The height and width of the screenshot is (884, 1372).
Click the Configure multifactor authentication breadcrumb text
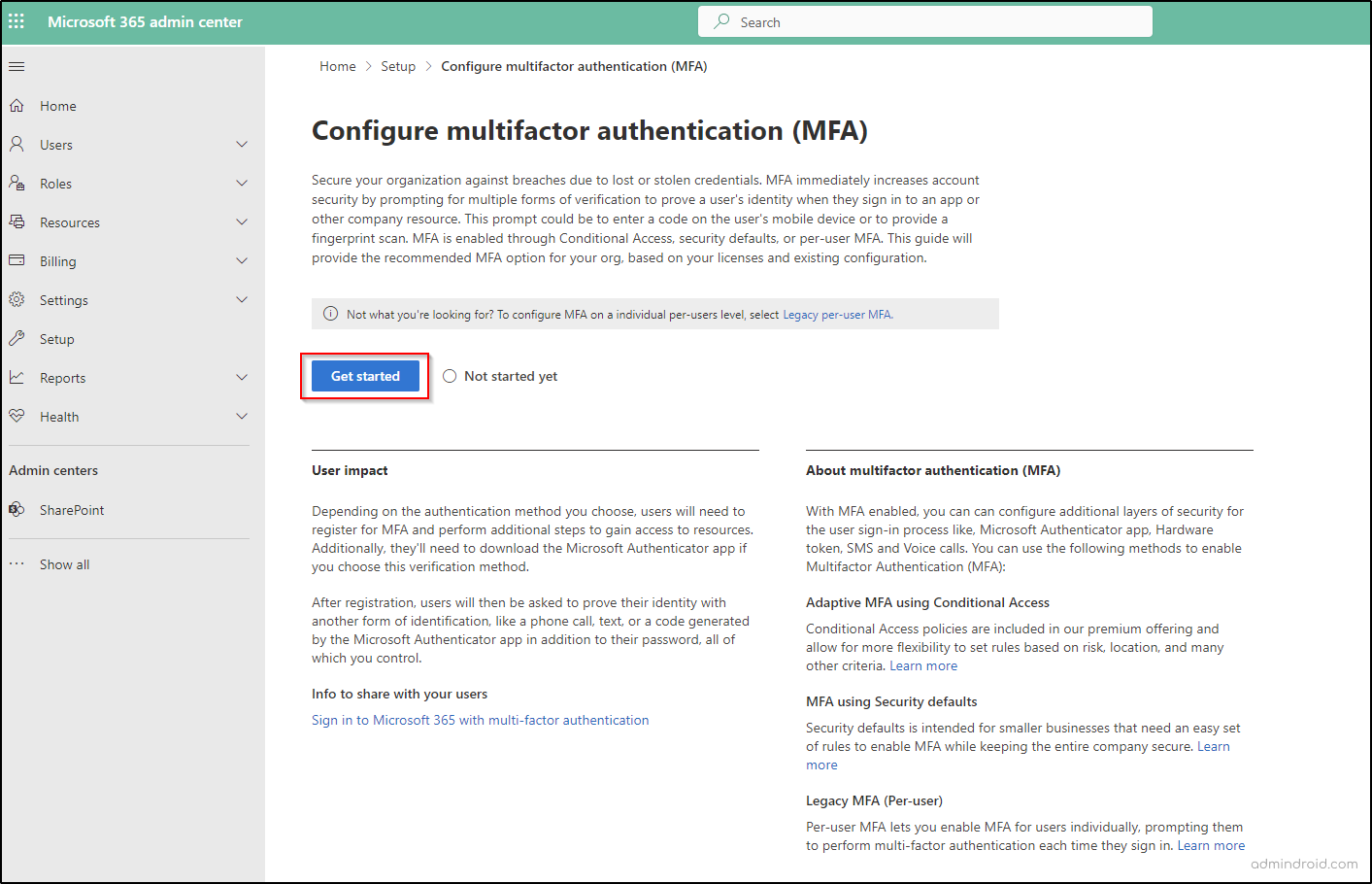574,66
